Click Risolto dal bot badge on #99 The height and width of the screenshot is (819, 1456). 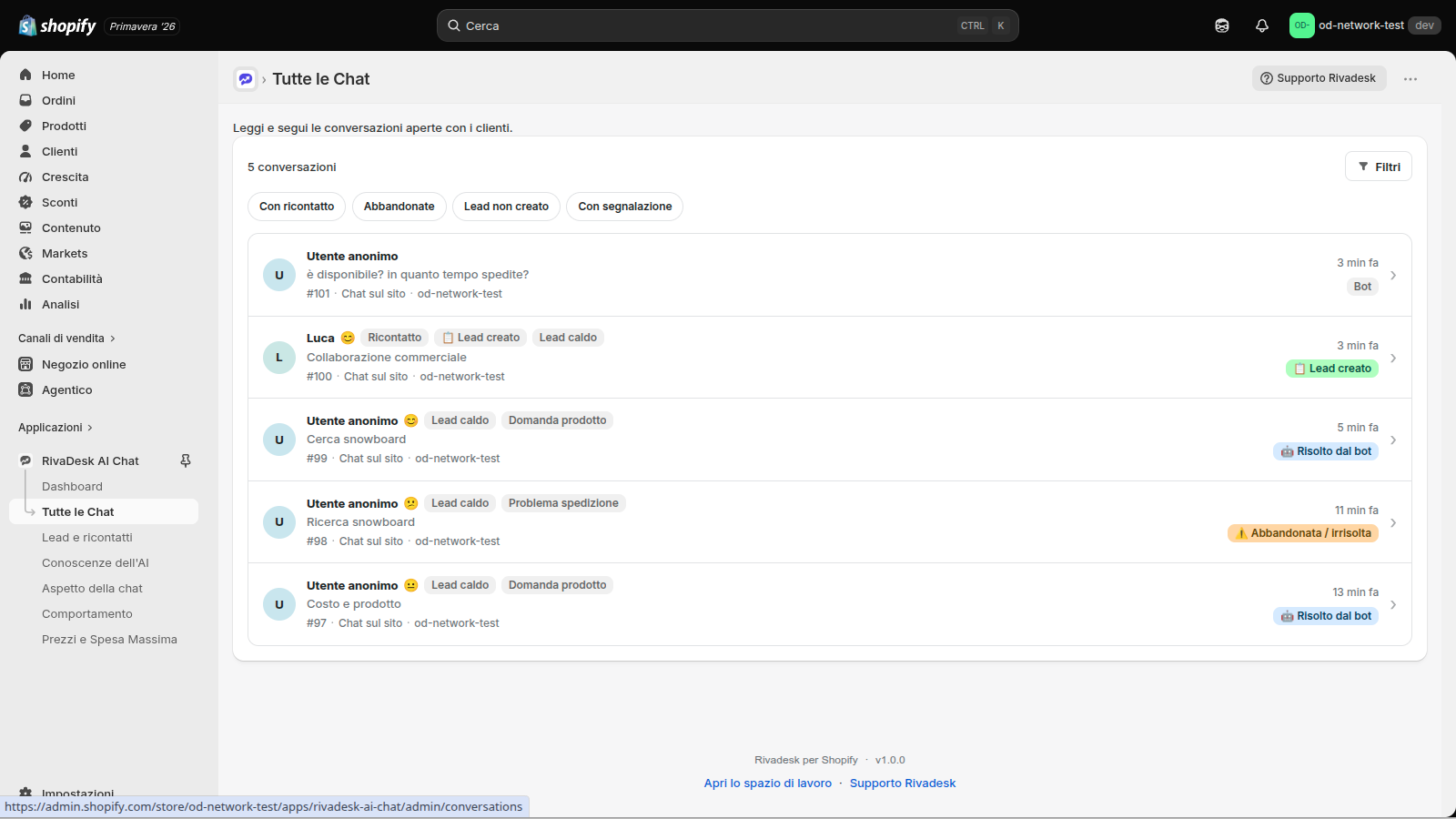[1326, 451]
